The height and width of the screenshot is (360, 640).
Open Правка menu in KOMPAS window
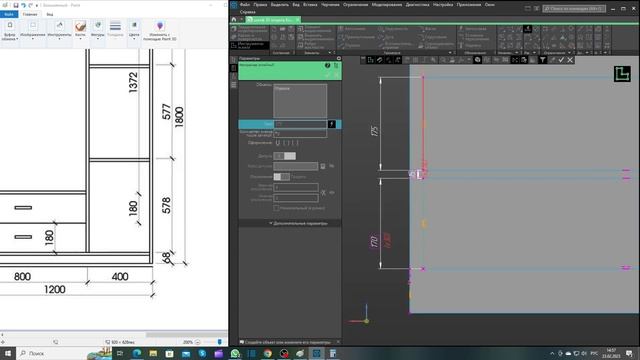260,5
